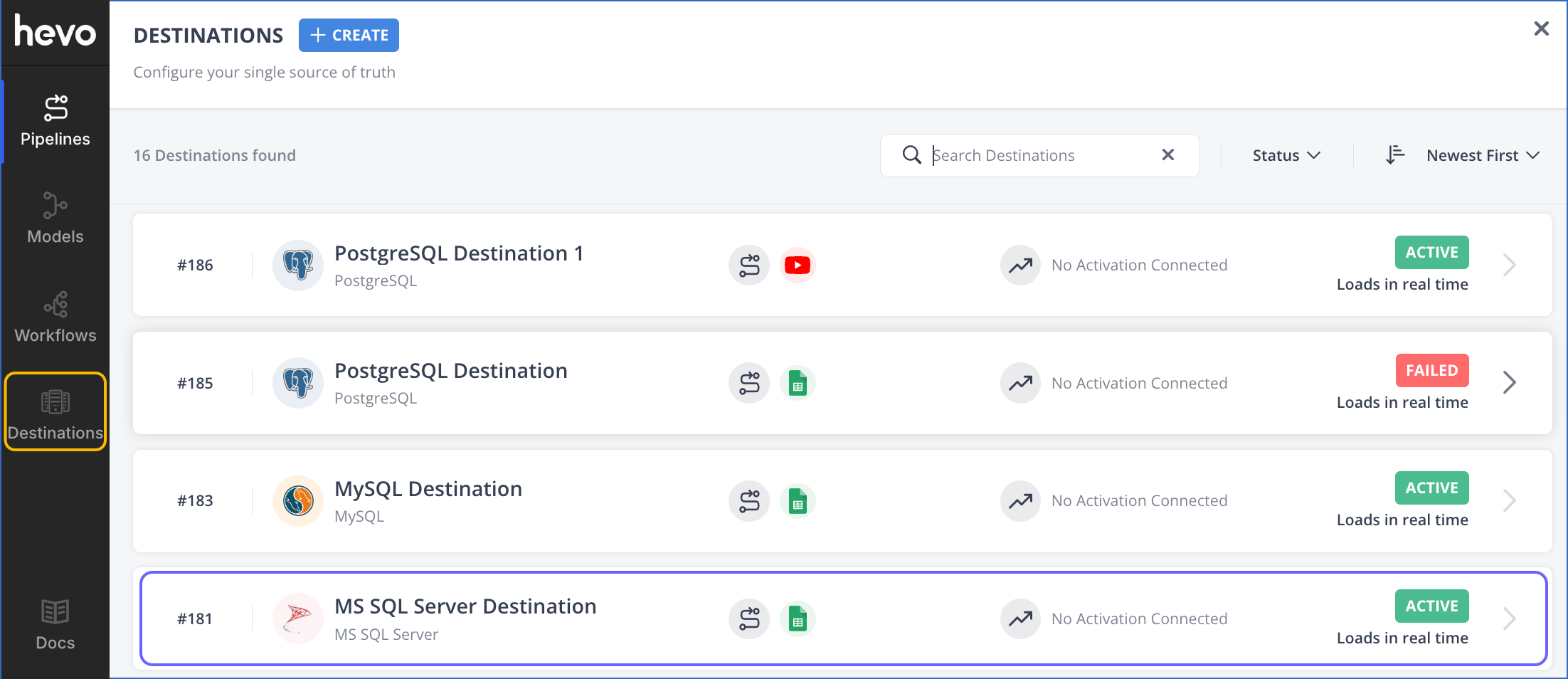Click the pipeline icon on MS SQL Server Destination
1568x679 pixels.
[x=748, y=619]
